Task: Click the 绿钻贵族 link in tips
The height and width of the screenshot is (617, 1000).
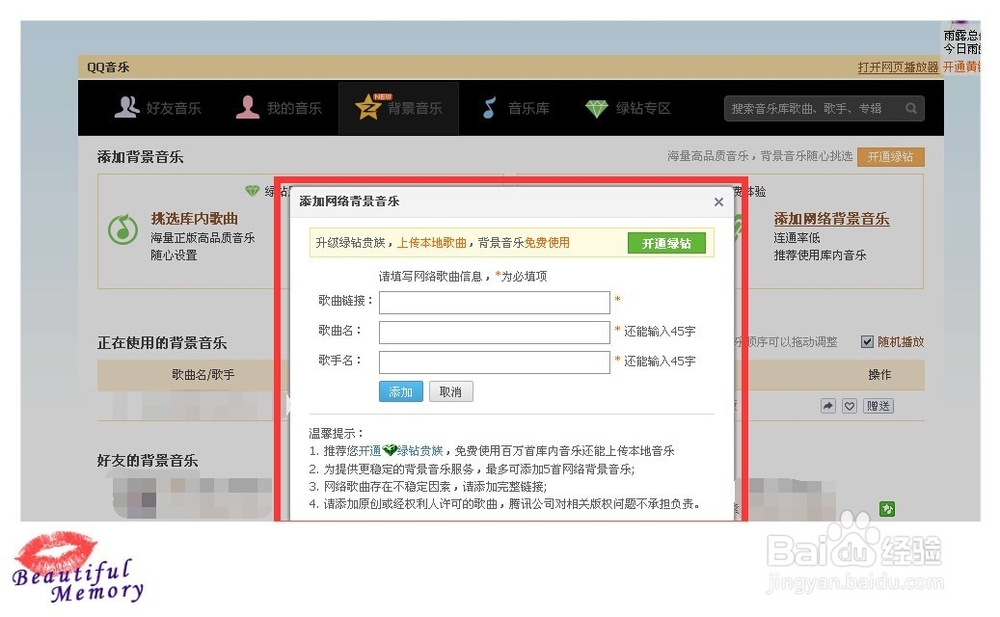Action: [x=420, y=450]
